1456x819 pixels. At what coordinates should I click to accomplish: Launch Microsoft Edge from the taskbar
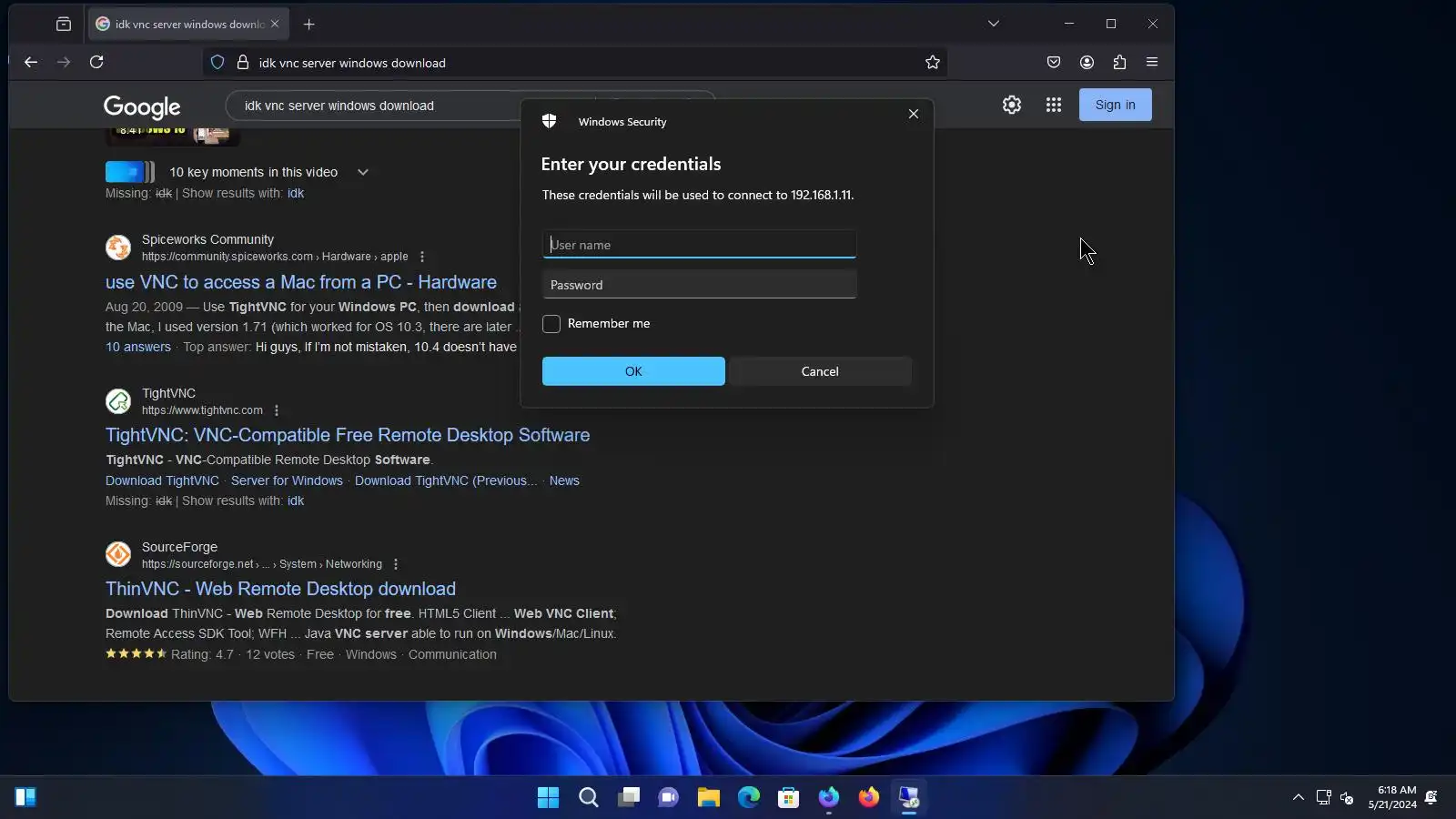[x=749, y=798]
